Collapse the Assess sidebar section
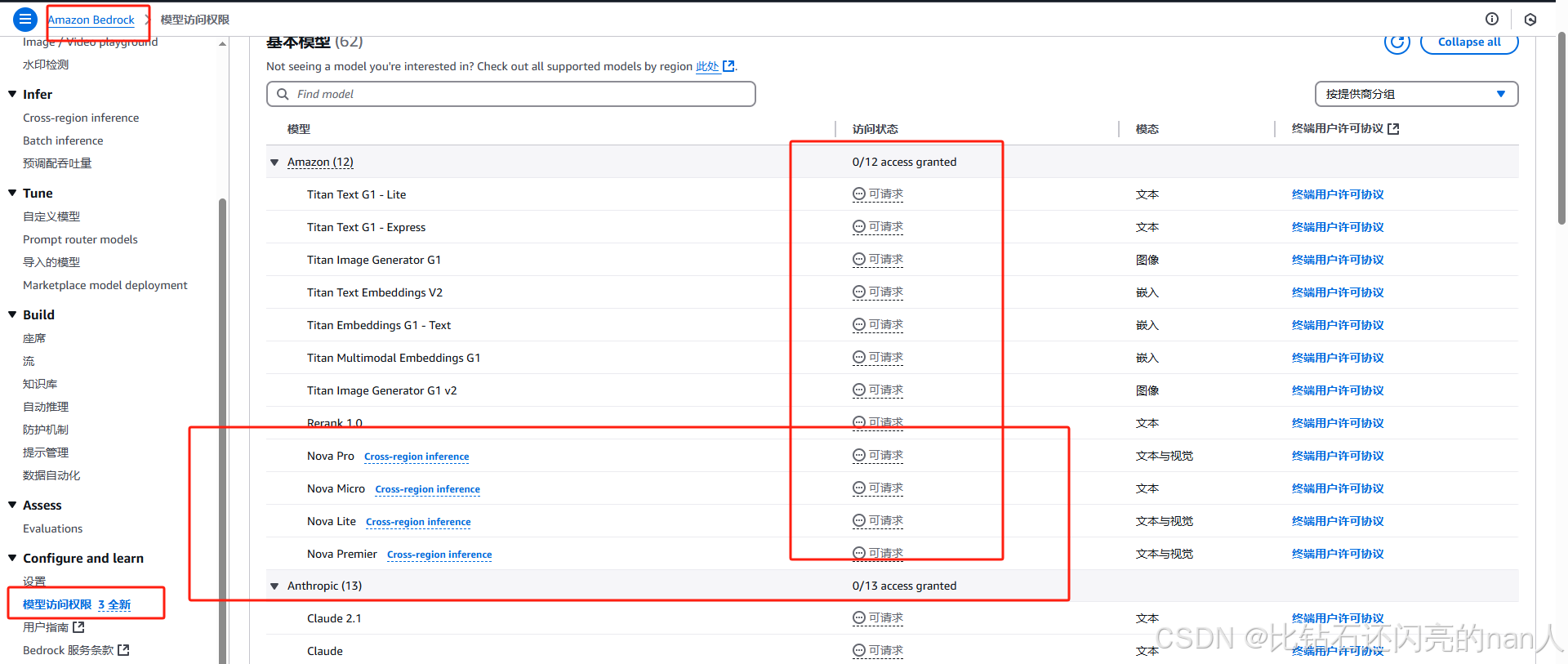This screenshot has width=1568, height=664. tap(12, 505)
